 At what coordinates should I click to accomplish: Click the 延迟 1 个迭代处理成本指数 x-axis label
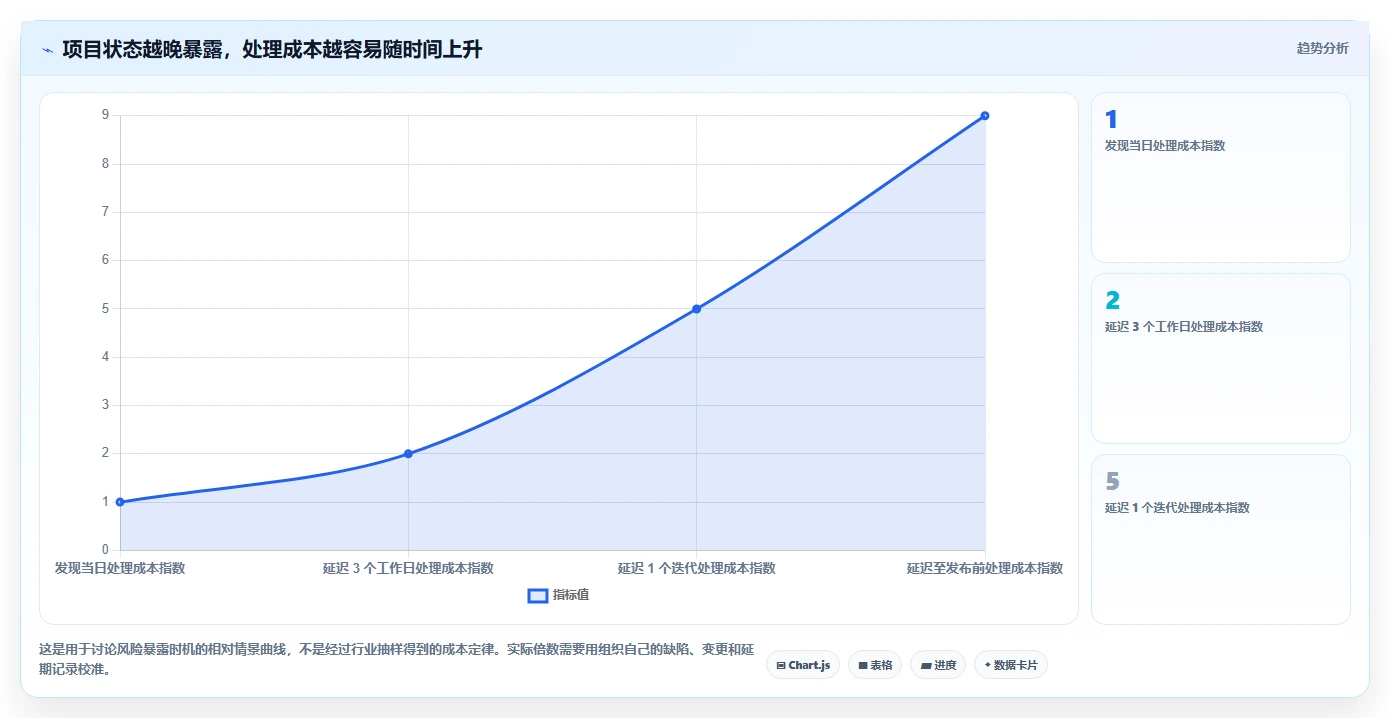[697, 568]
